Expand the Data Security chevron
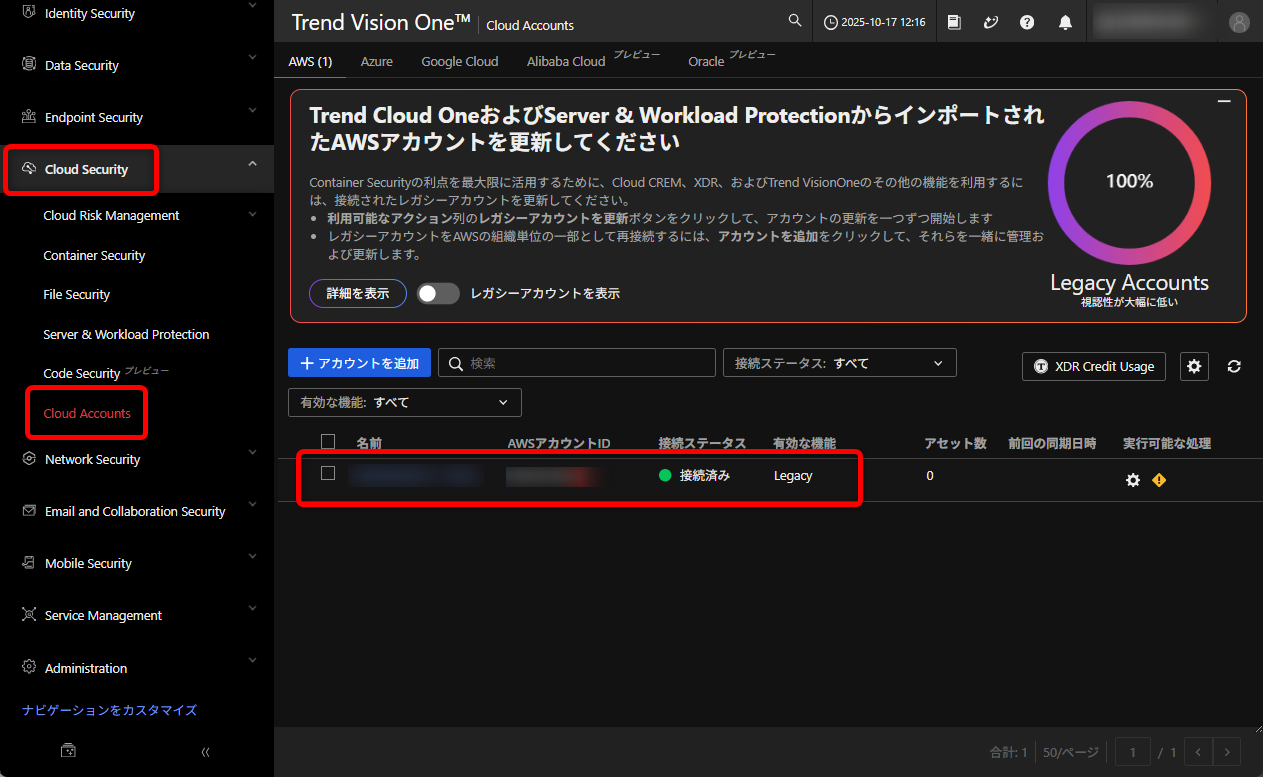The image size is (1263, 777). [x=252, y=58]
